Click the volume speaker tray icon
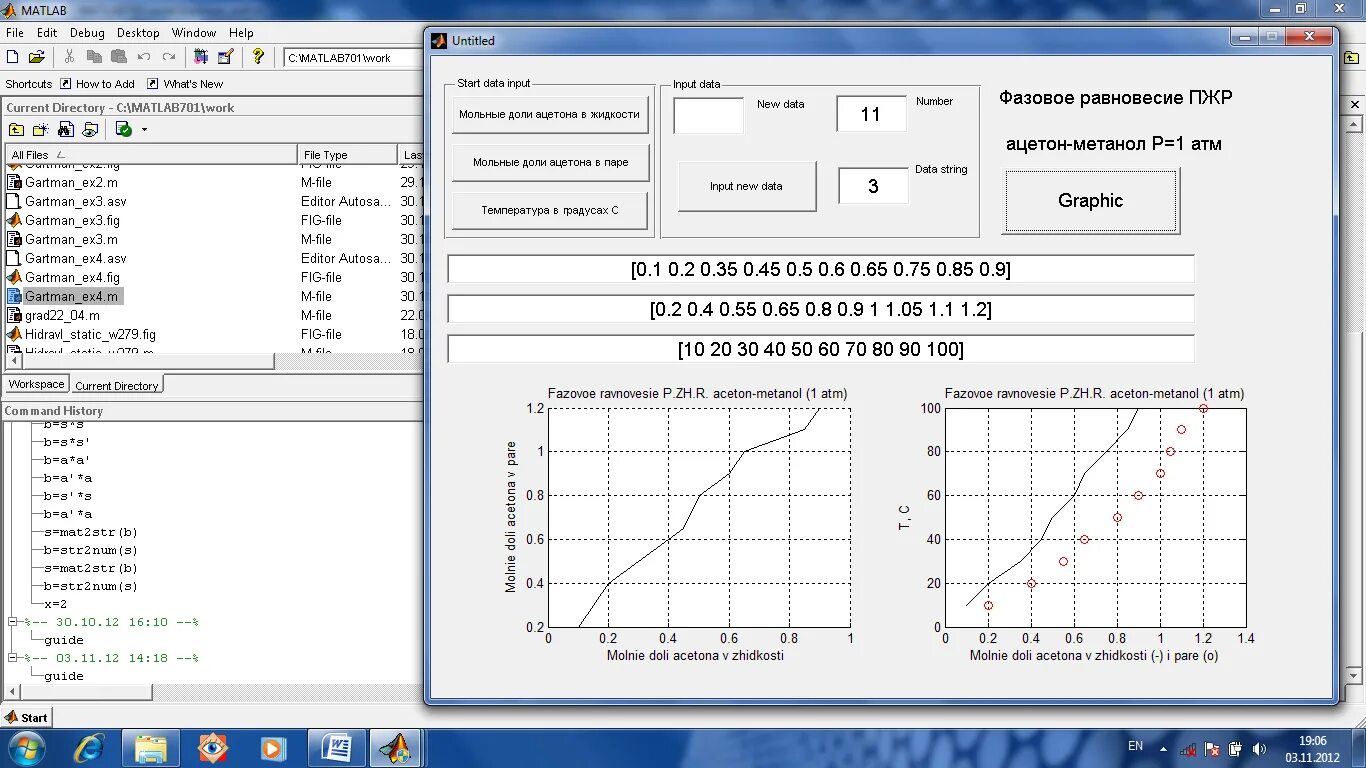The image size is (1366, 768). pos(1259,748)
